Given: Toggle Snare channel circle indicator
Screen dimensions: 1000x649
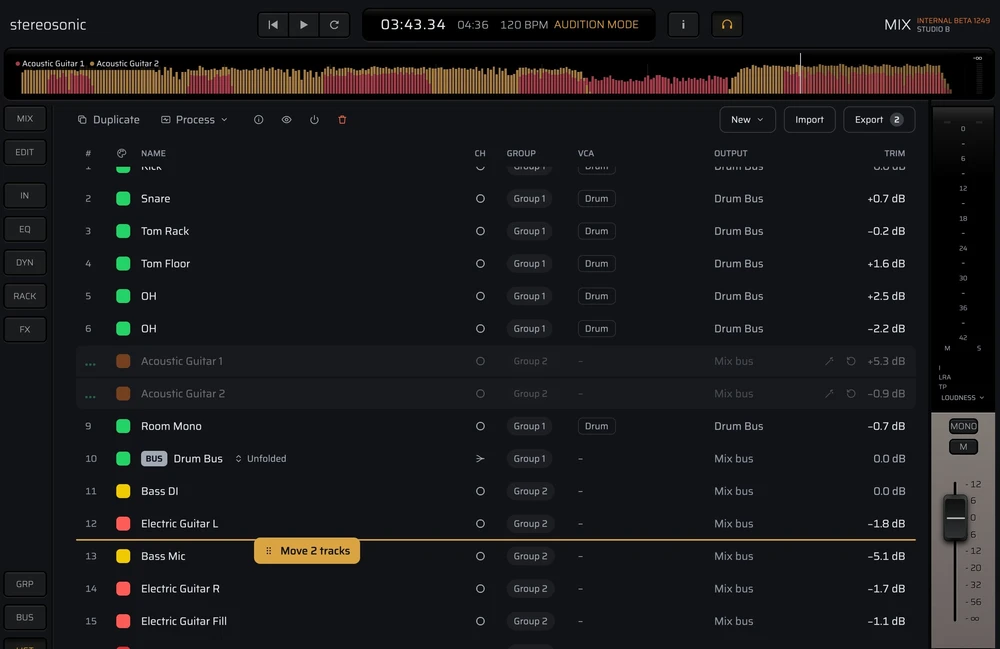Looking at the screenshot, I should click(x=480, y=198).
